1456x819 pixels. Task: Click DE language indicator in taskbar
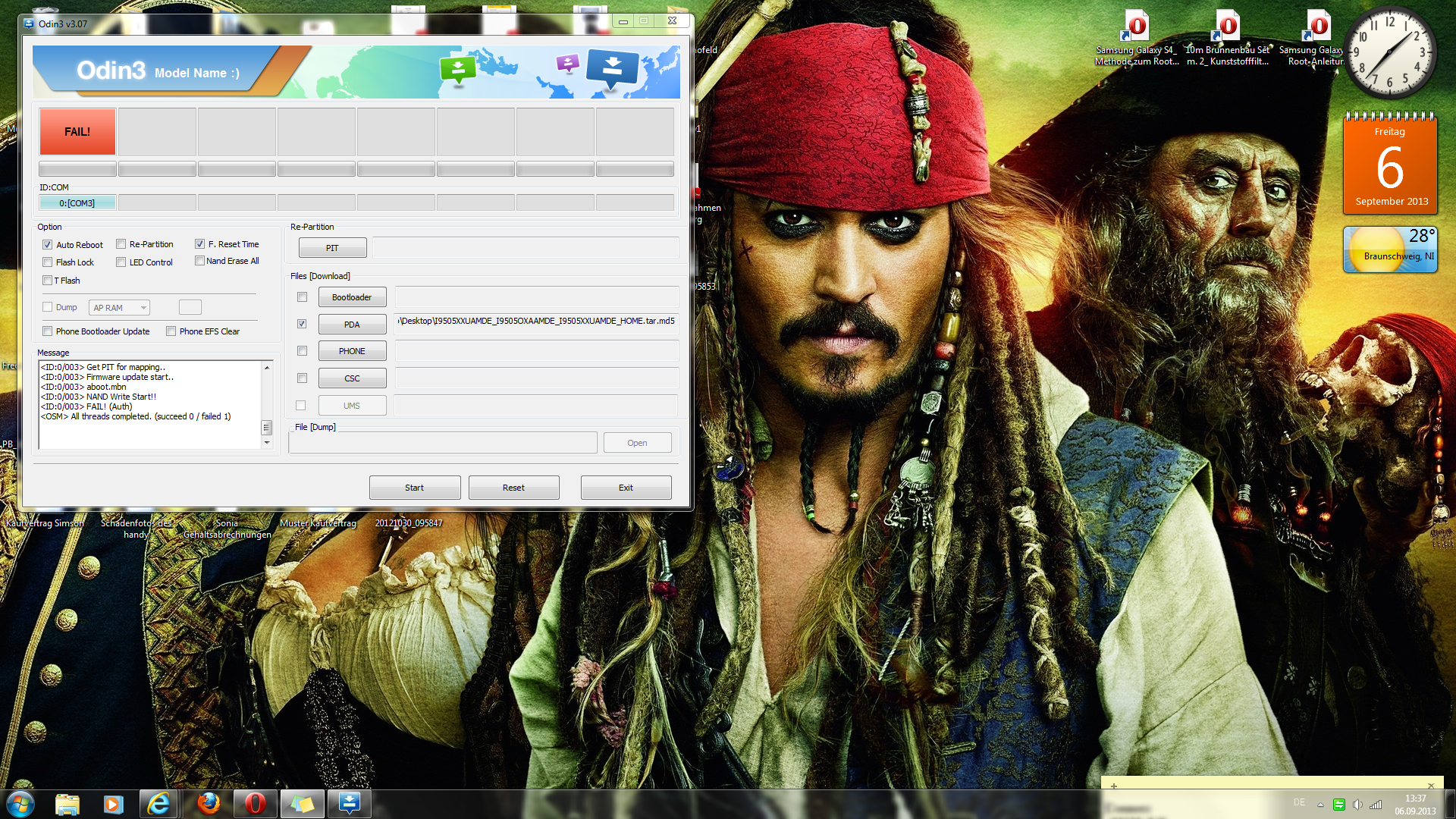click(x=1299, y=802)
